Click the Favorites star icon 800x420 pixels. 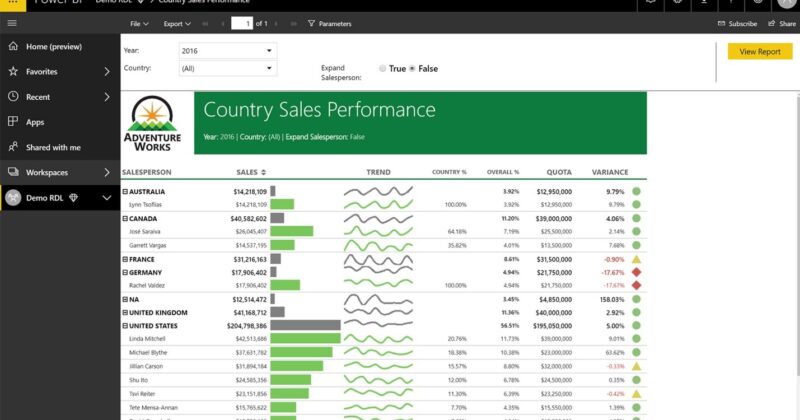[x=13, y=71]
